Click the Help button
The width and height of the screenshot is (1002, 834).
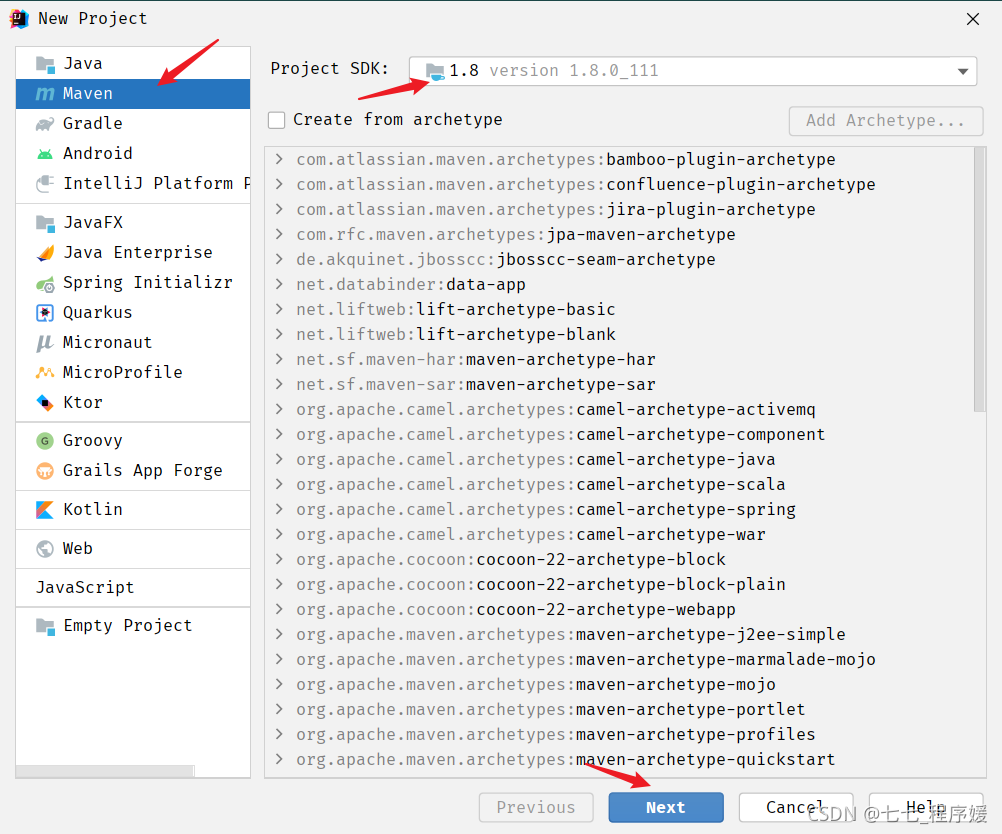pyautogui.click(x=925, y=808)
